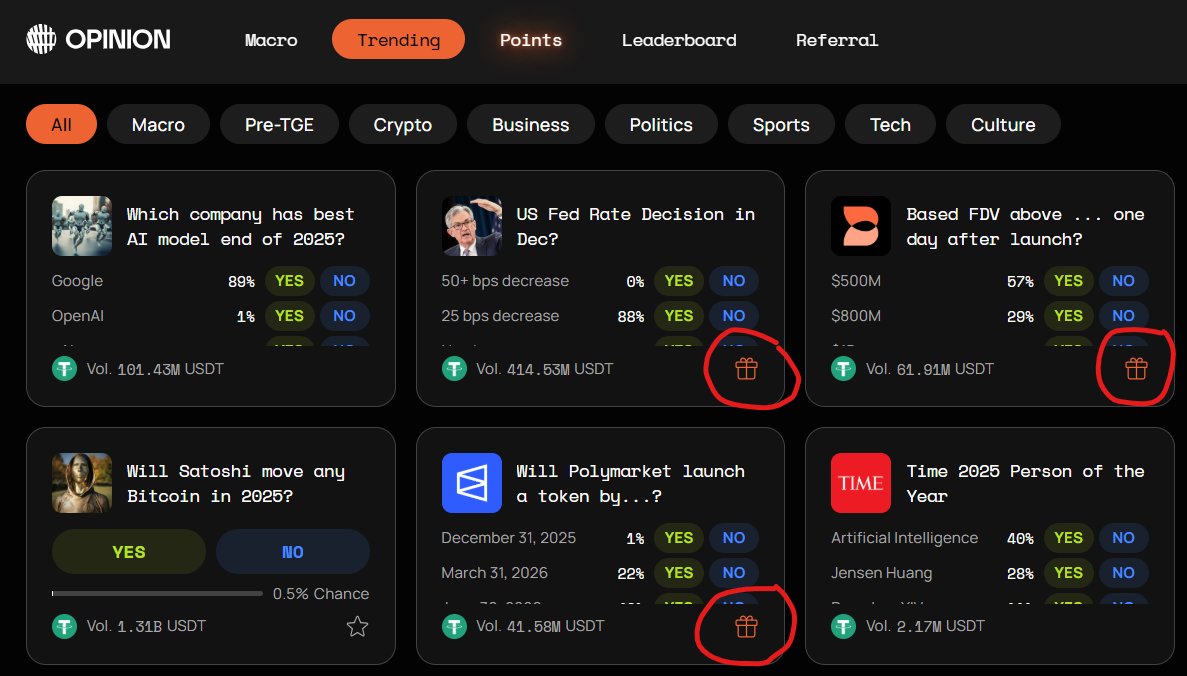Buy YES for $500M FDV
This screenshot has width=1187, height=676.
[x=1068, y=281]
